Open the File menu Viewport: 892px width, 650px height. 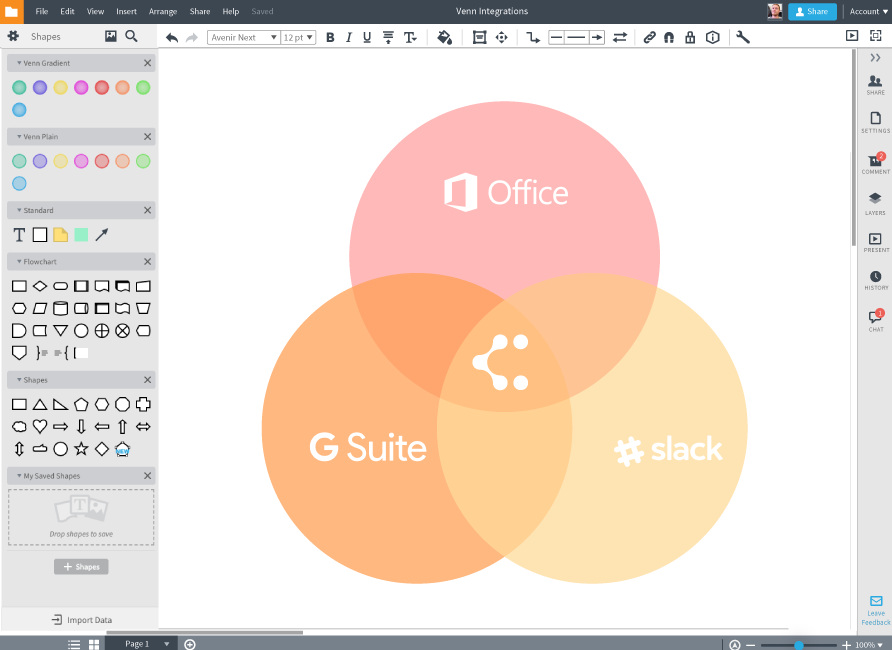tap(42, 11)
